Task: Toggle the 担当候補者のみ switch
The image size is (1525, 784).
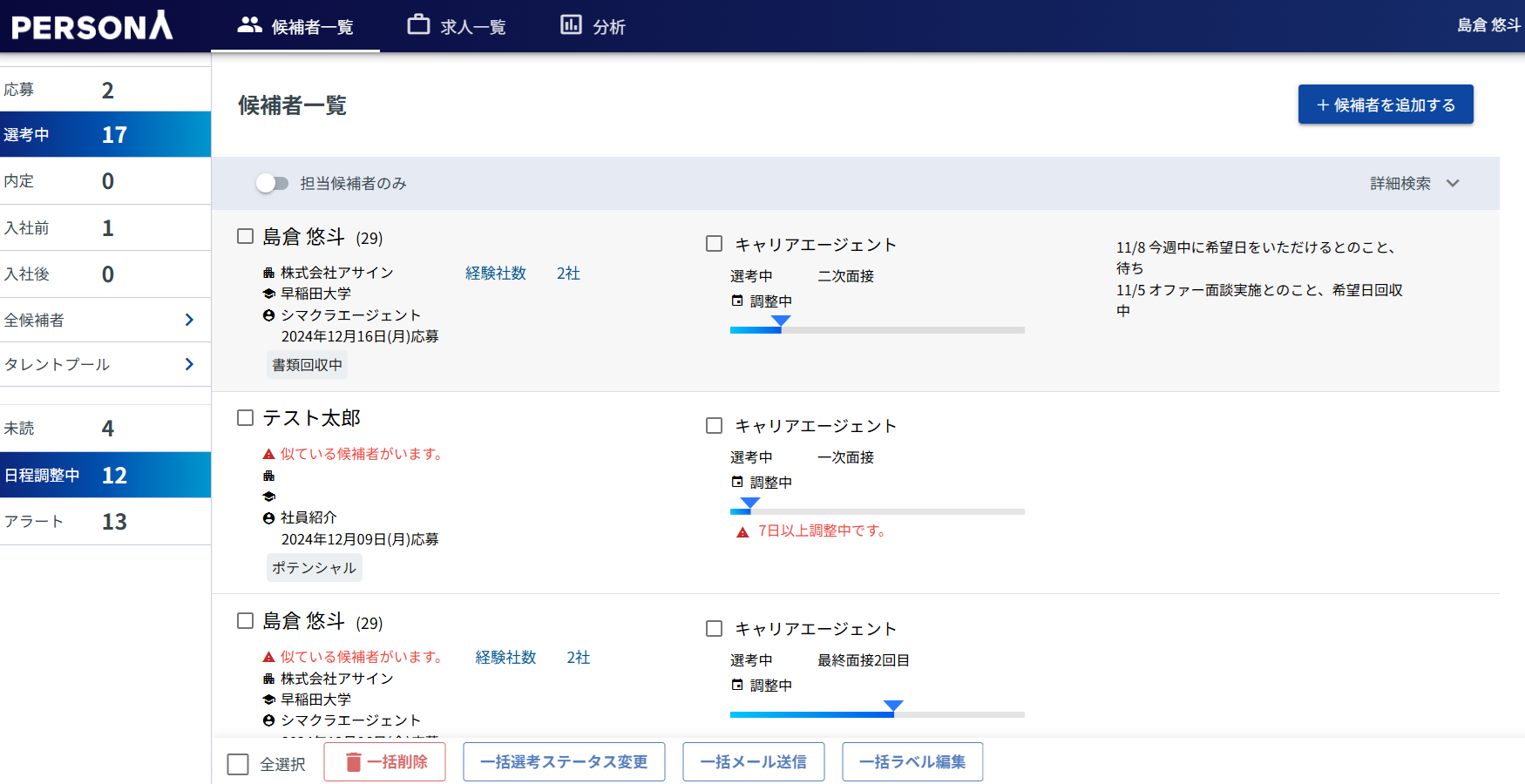Action: [272, 183]
